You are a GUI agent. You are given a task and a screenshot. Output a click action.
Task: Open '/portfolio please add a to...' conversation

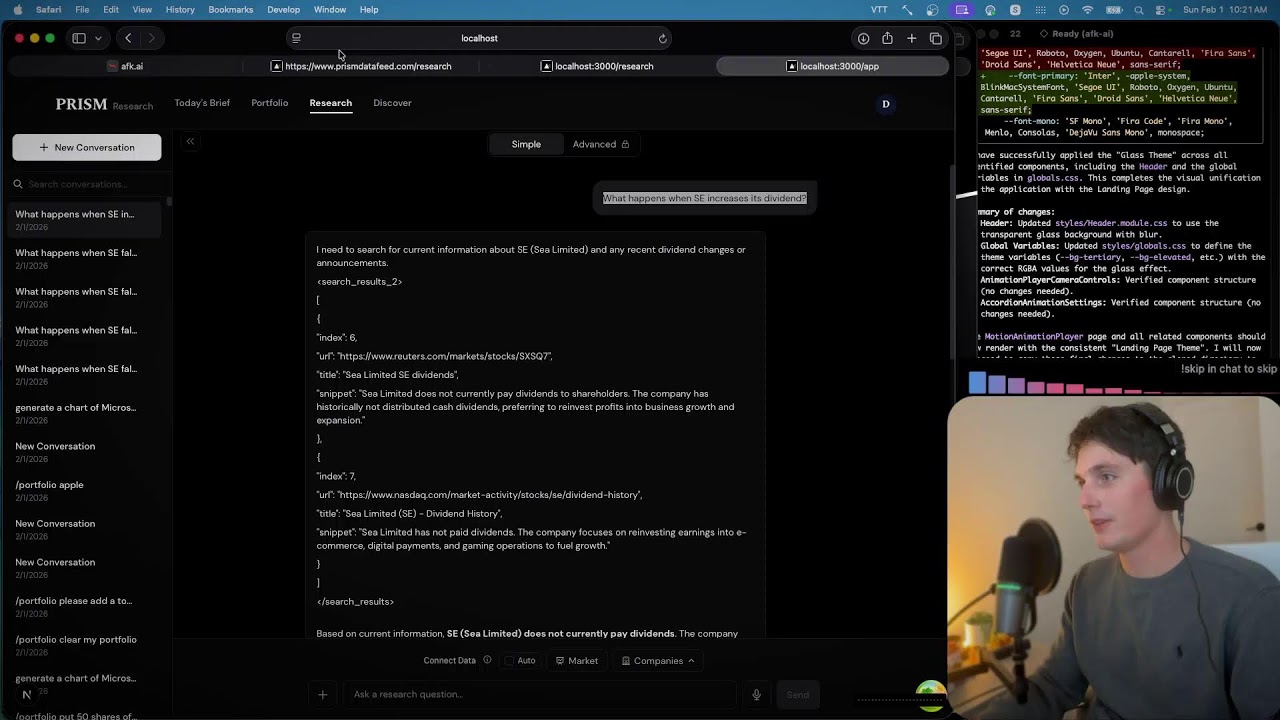(86, 607)
